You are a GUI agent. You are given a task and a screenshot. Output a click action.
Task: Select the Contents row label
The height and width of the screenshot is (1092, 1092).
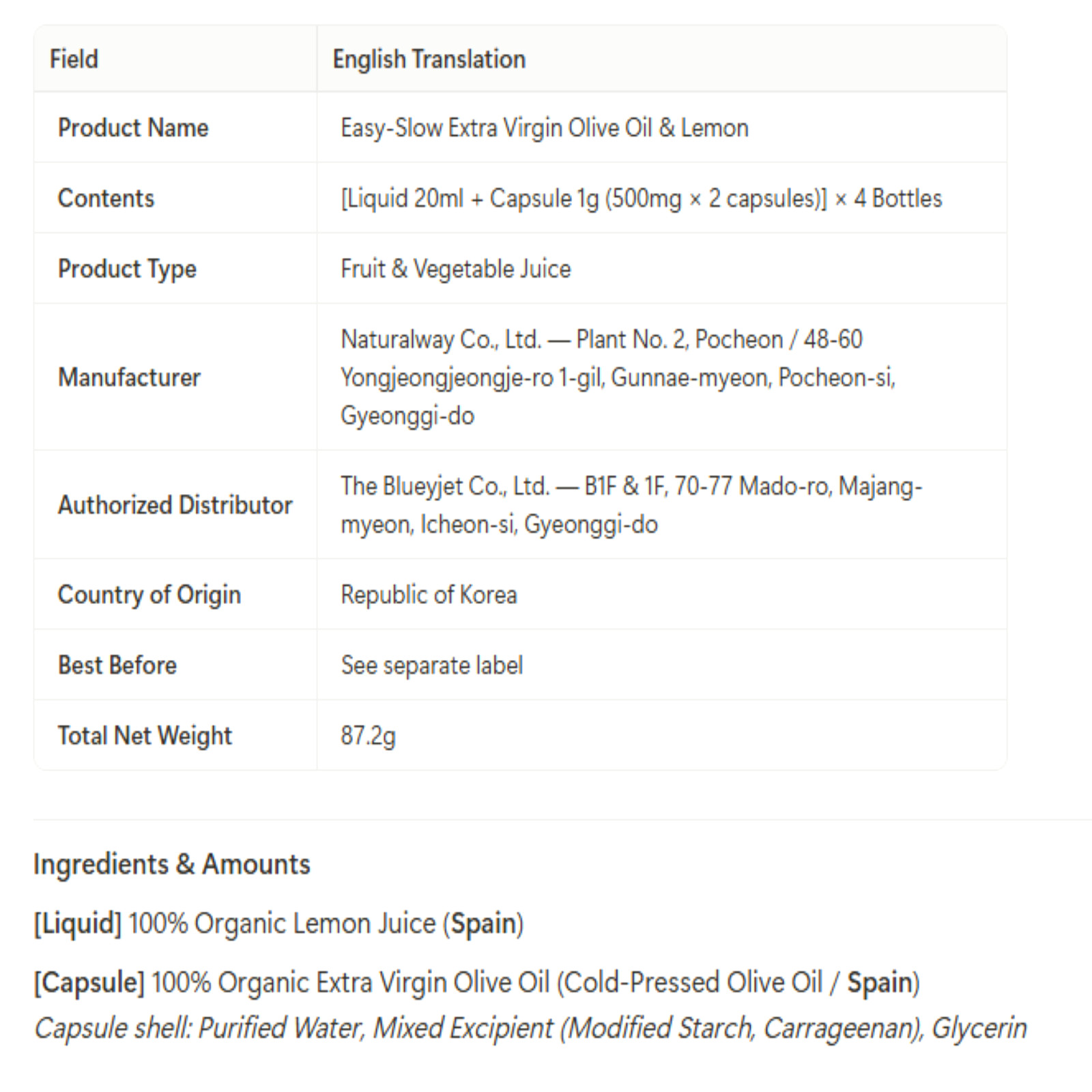pos(106,198)
